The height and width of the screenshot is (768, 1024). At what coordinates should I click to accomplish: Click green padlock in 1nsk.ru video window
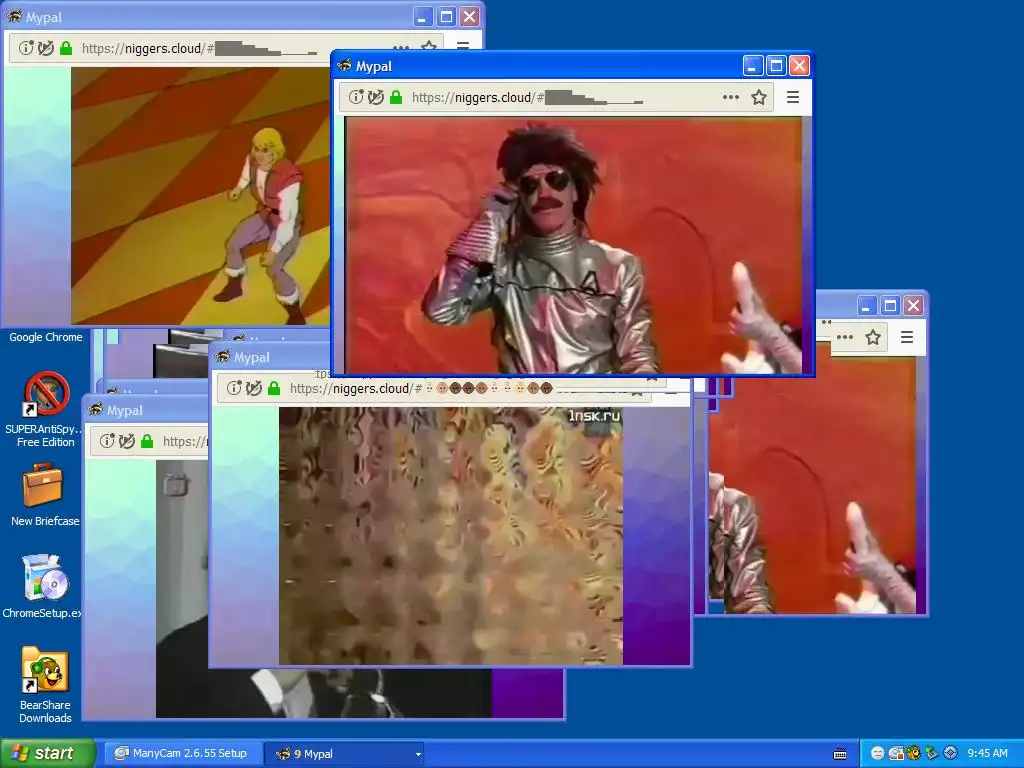(274, 388)
